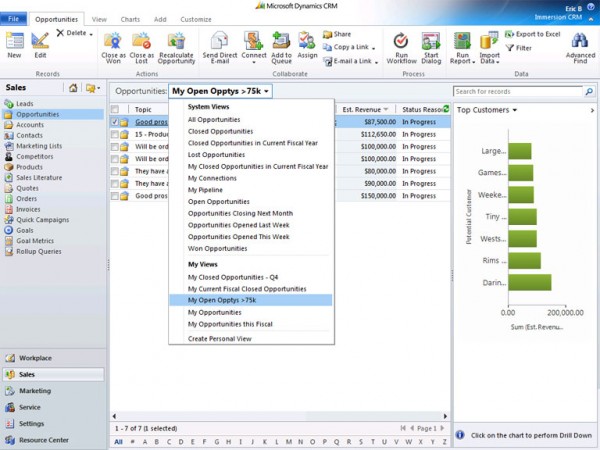Screen dimensions: 600x450
Task: Click the Connect icon
Action: (253, 40)
